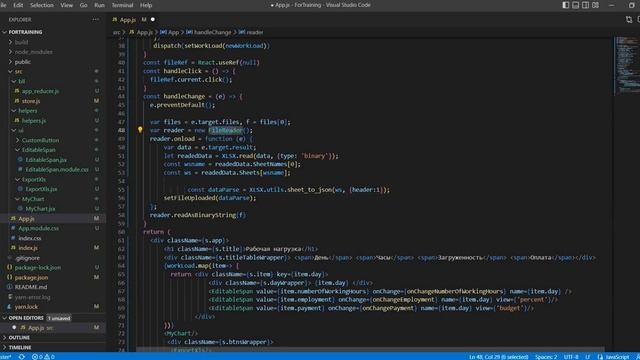Collapse the helpers folder
This screenshot has width=640, height=360.
pyautogui.click(x=14, y=111)
